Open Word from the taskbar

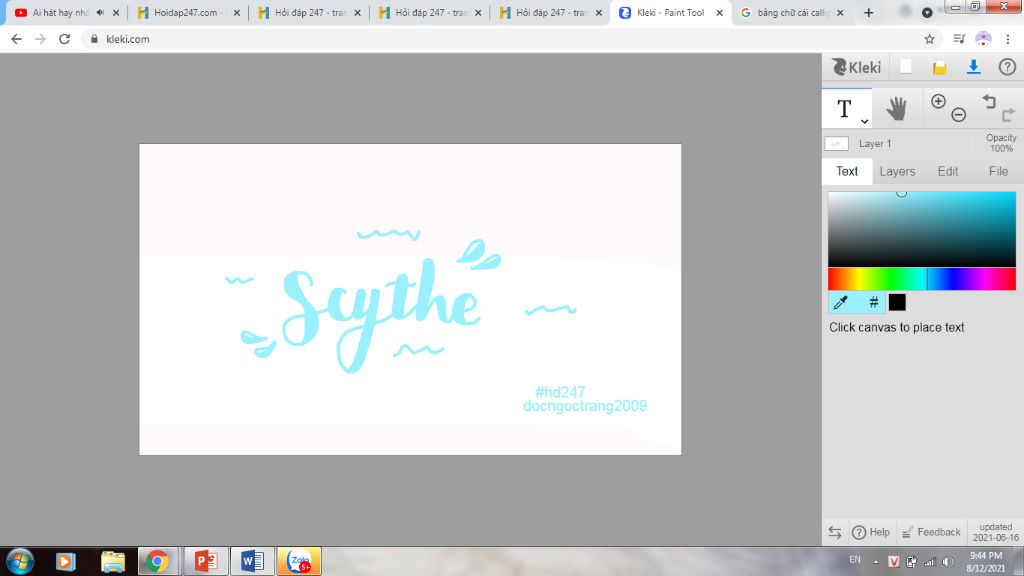252,561
